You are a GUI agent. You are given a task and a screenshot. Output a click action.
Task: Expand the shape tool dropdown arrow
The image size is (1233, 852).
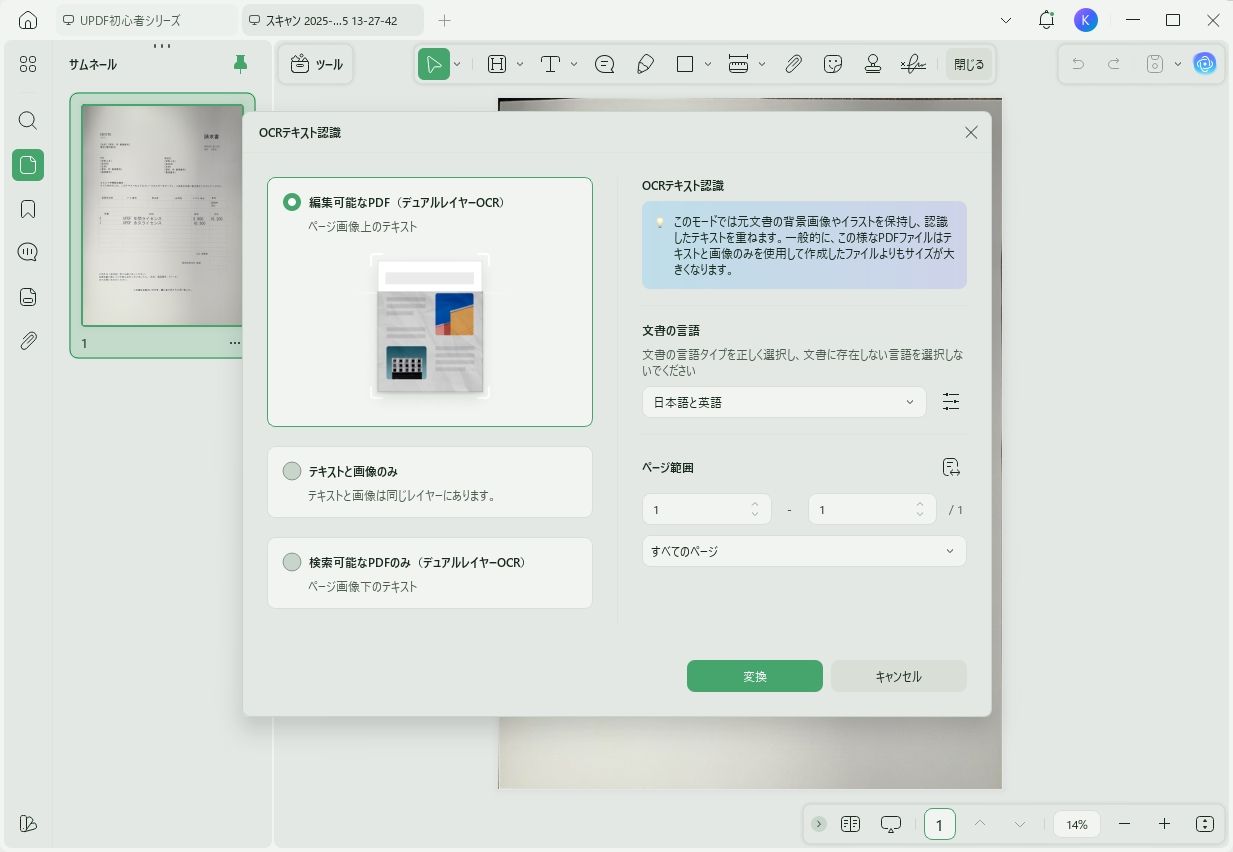click(708, 64)
